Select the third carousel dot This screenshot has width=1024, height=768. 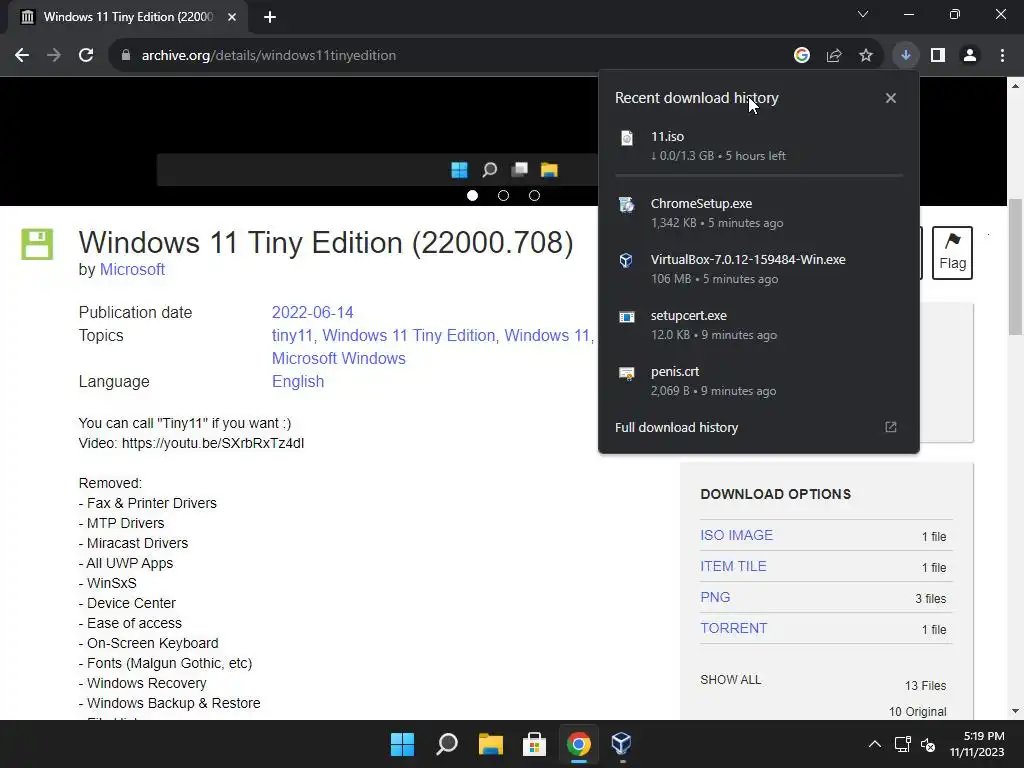tap(534, 195)
